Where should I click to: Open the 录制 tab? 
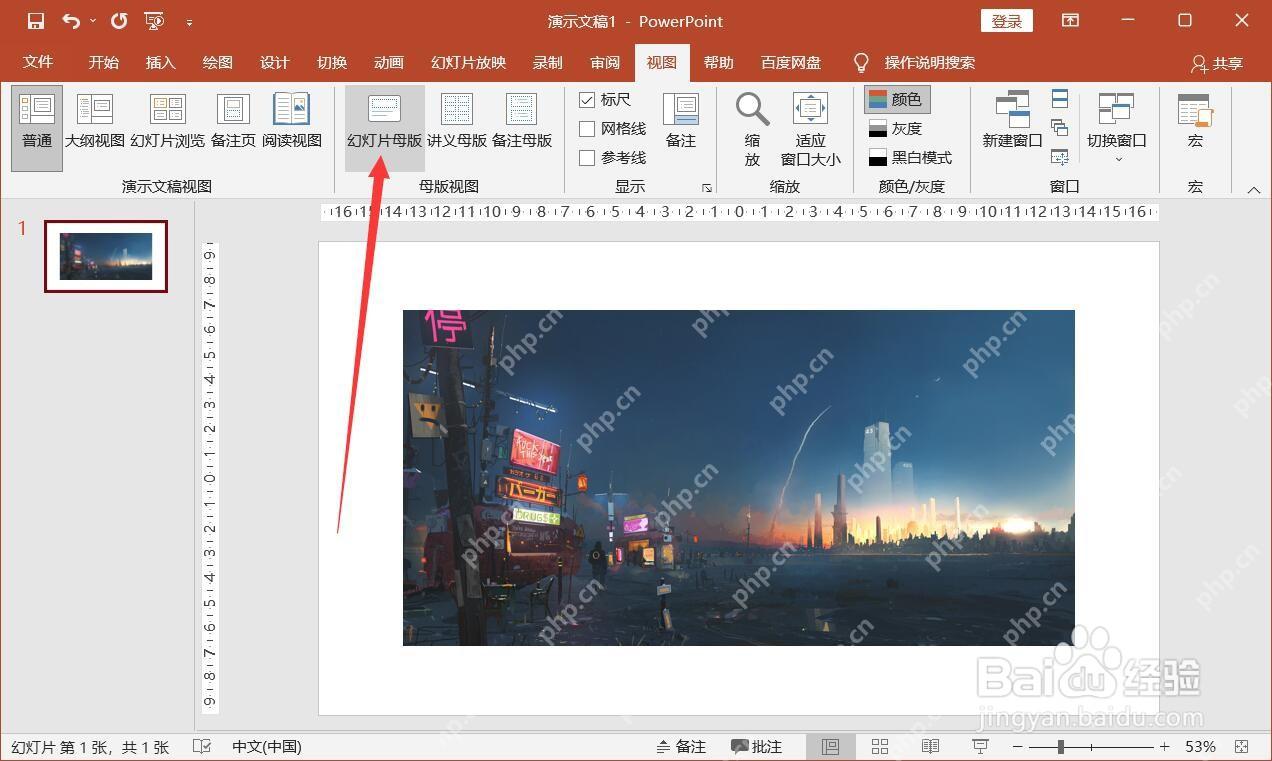547,62
